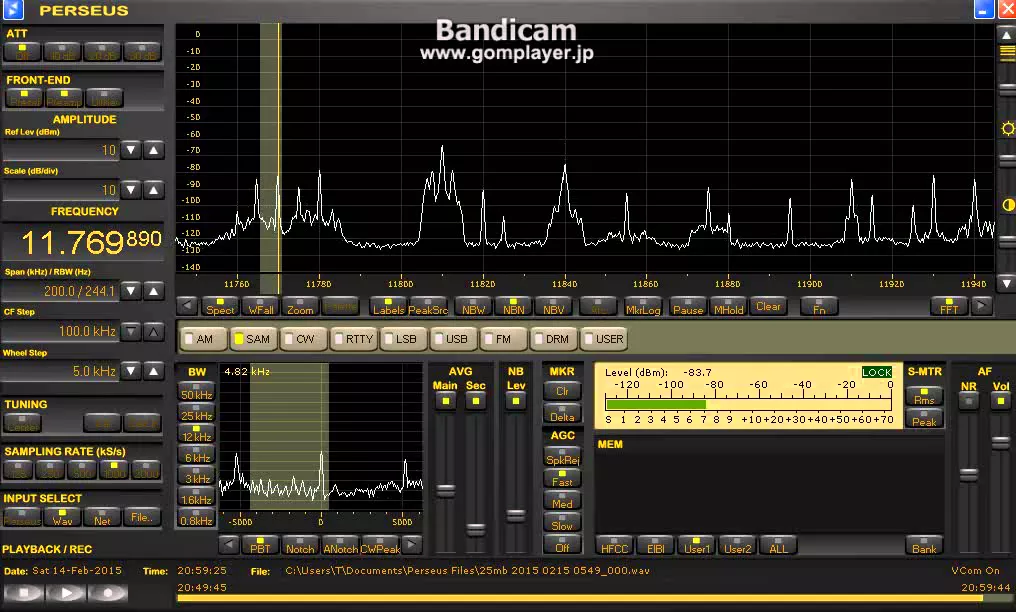Click the contrast half-circle icon beside the spectrum
This screenshot has height=612, width=1016.
click(1008, 205)
